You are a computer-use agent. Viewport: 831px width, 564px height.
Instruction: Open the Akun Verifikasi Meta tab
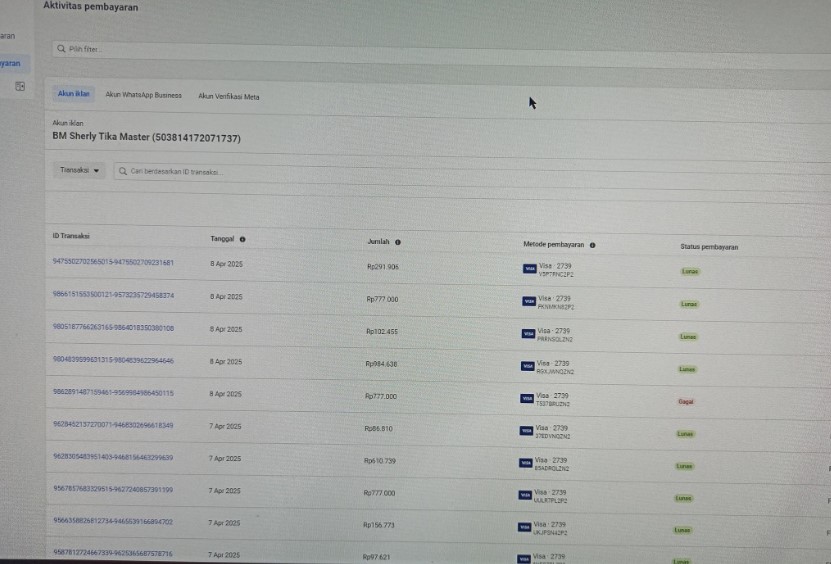tap(228, 96)
